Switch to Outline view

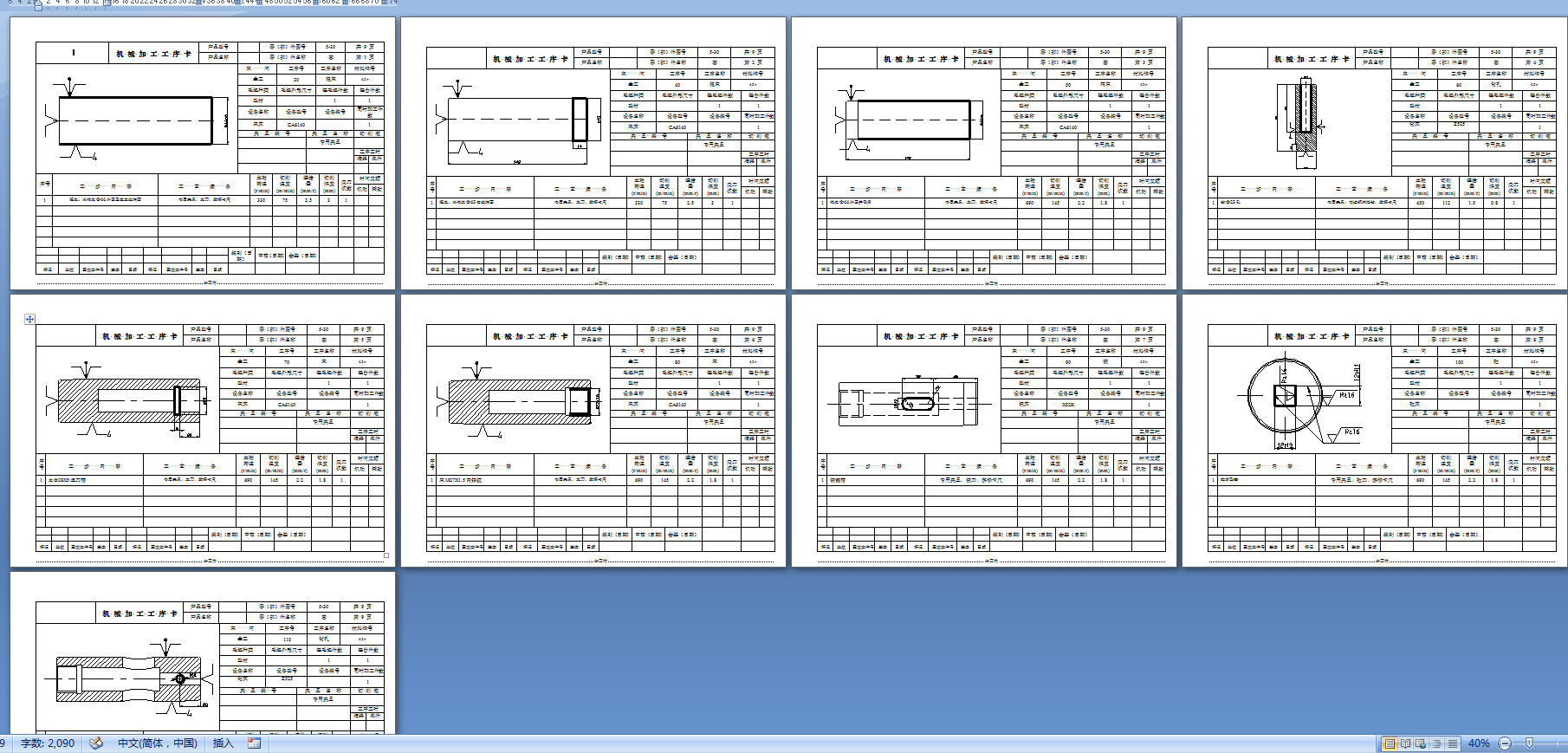click(1437, 743)
